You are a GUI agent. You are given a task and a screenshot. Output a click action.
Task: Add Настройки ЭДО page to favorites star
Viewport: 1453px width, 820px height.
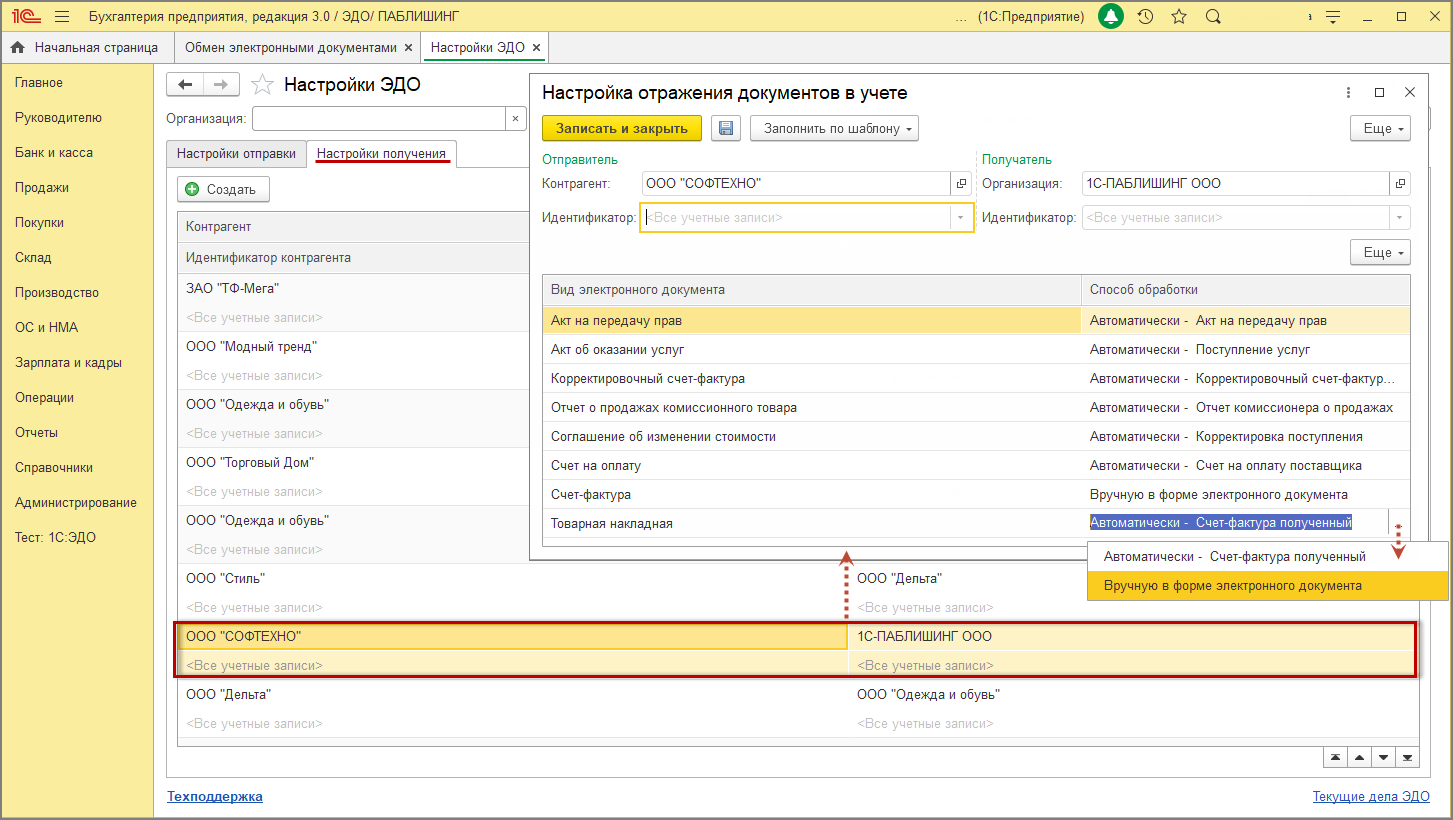[261, 84]
